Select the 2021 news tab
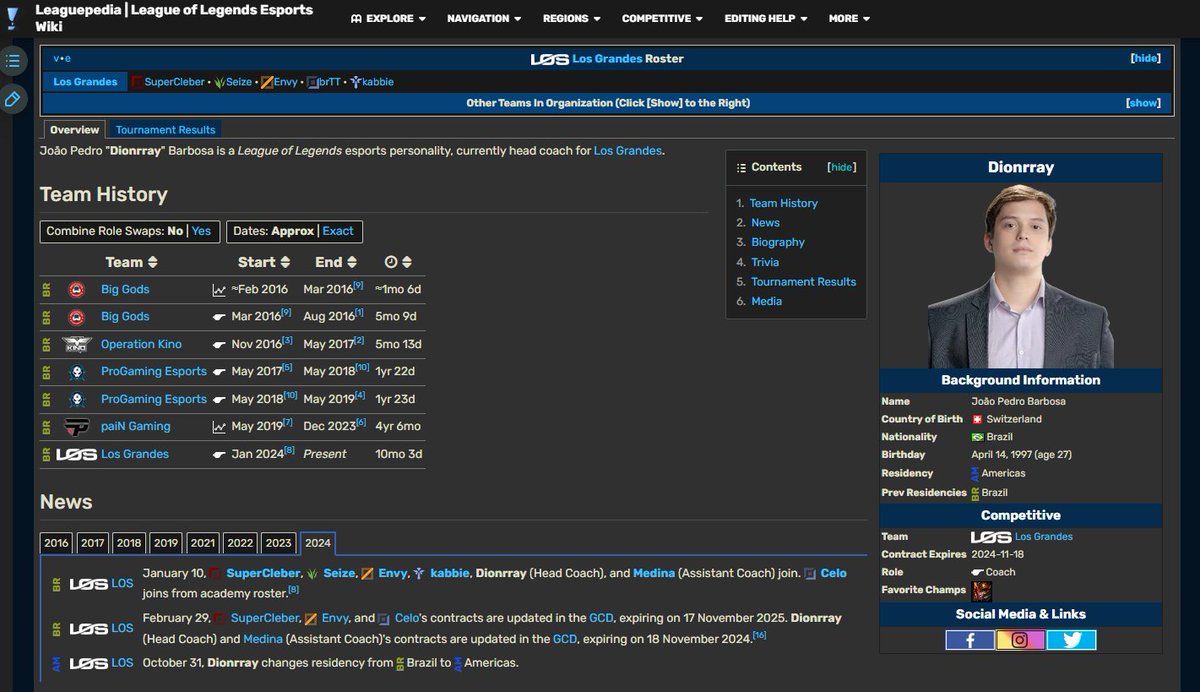This screenshot has height=692, width=1200. click(203, 543)
